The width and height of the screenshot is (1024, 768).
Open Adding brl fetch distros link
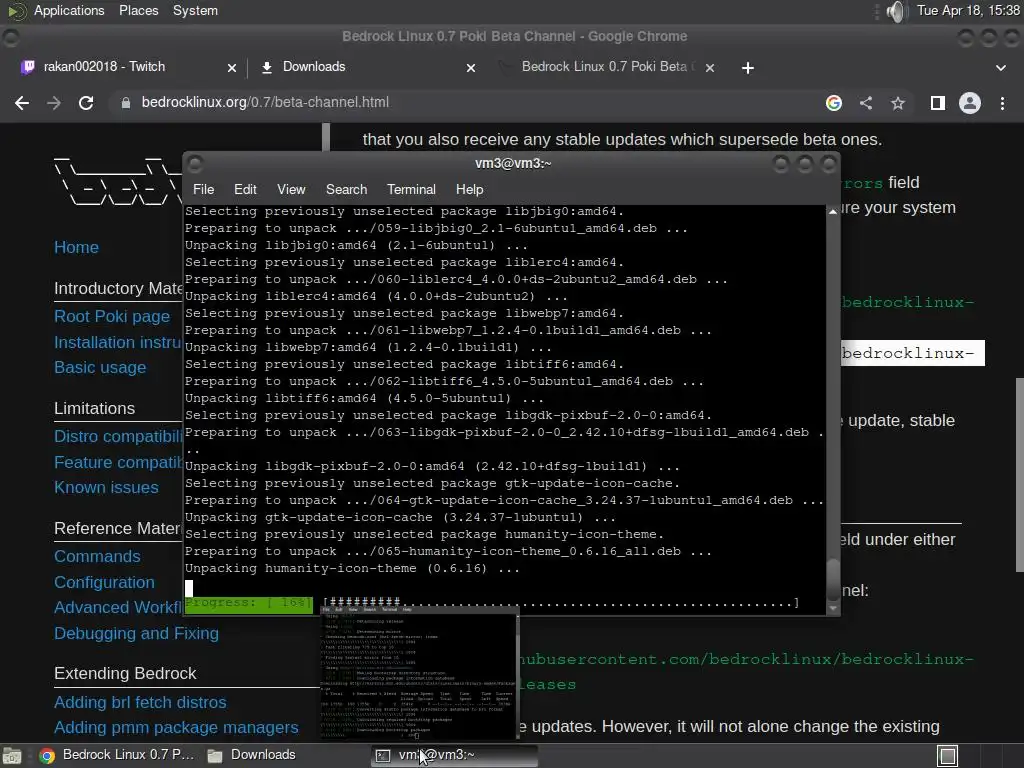140,703
